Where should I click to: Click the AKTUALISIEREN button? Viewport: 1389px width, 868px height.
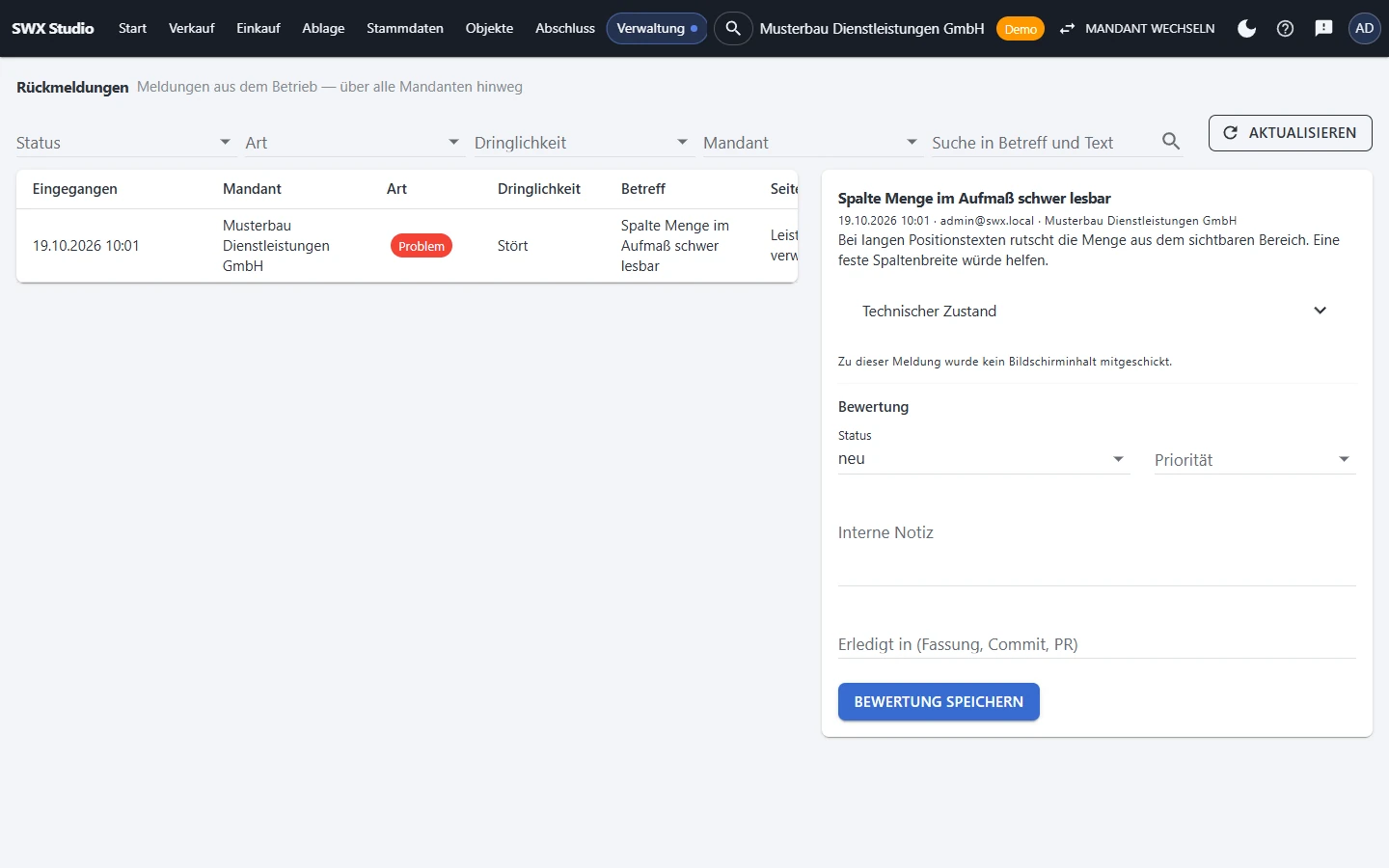[1290, 133]
